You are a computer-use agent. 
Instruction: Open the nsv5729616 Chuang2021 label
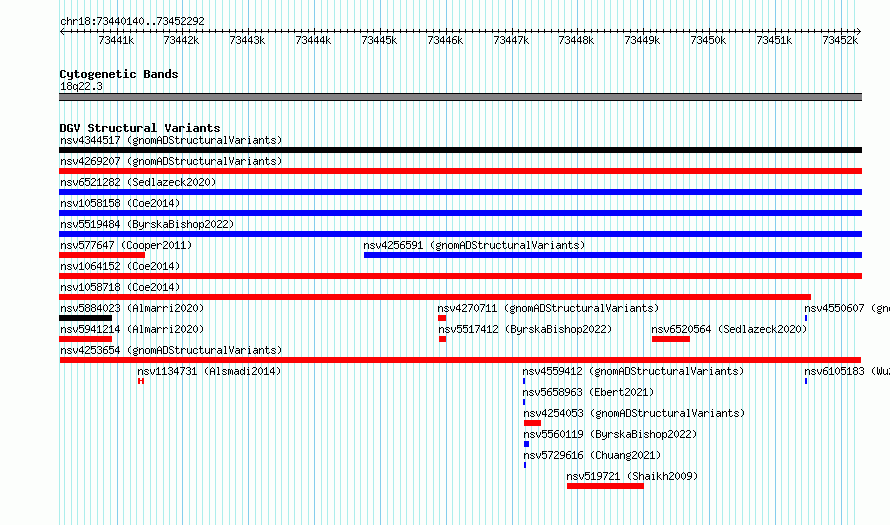pyautogui.click(x=592, y=455)
